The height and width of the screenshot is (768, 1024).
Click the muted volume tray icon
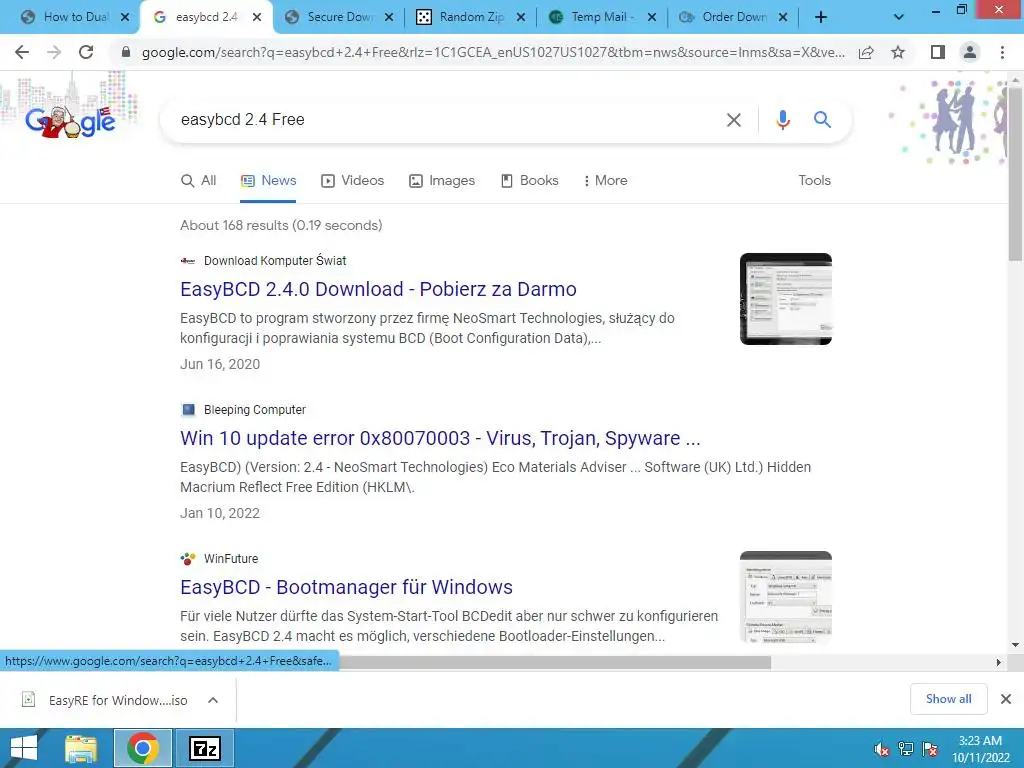tap(882, 749)
